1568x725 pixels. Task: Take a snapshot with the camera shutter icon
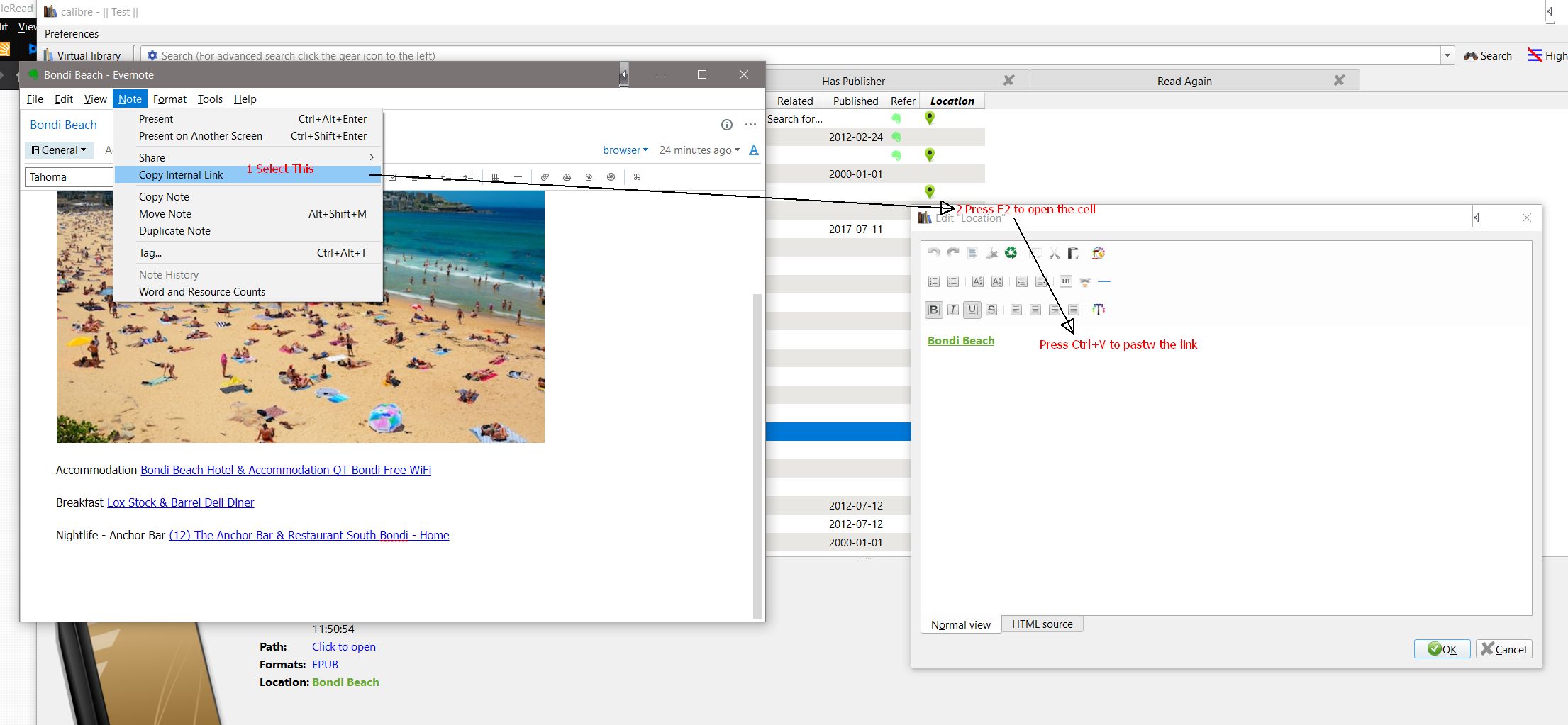pos(611,177)
